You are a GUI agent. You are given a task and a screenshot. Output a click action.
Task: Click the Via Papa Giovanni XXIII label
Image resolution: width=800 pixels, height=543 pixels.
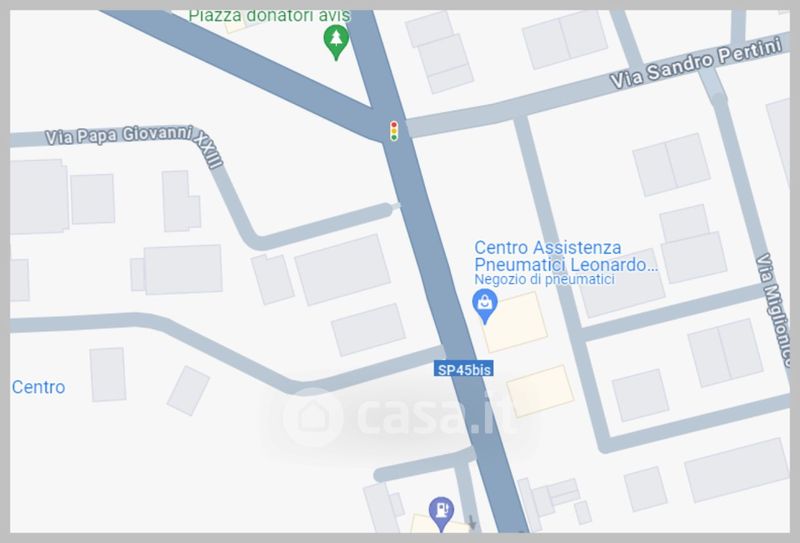click(134, 141)
